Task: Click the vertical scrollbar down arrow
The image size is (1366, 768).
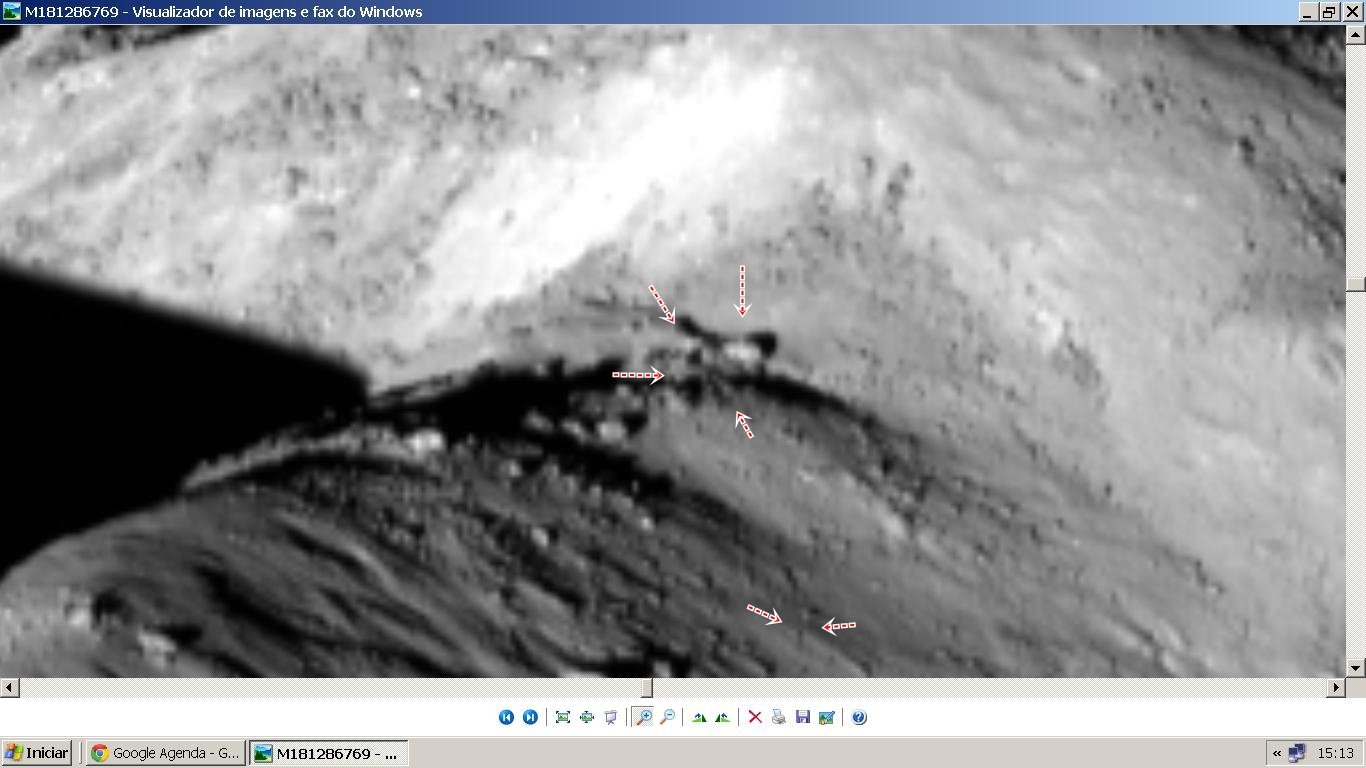Action: (1356, 667)
